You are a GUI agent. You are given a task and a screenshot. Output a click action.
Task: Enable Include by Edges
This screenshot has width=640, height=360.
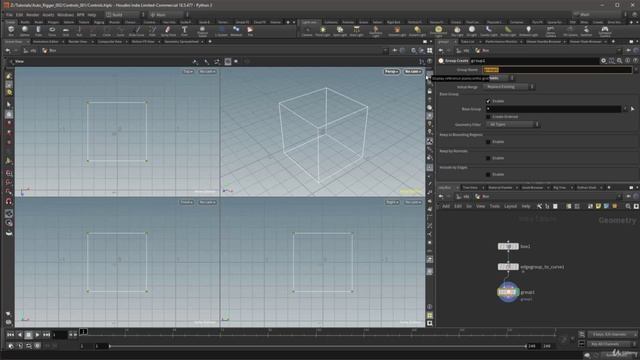point(488,174)
